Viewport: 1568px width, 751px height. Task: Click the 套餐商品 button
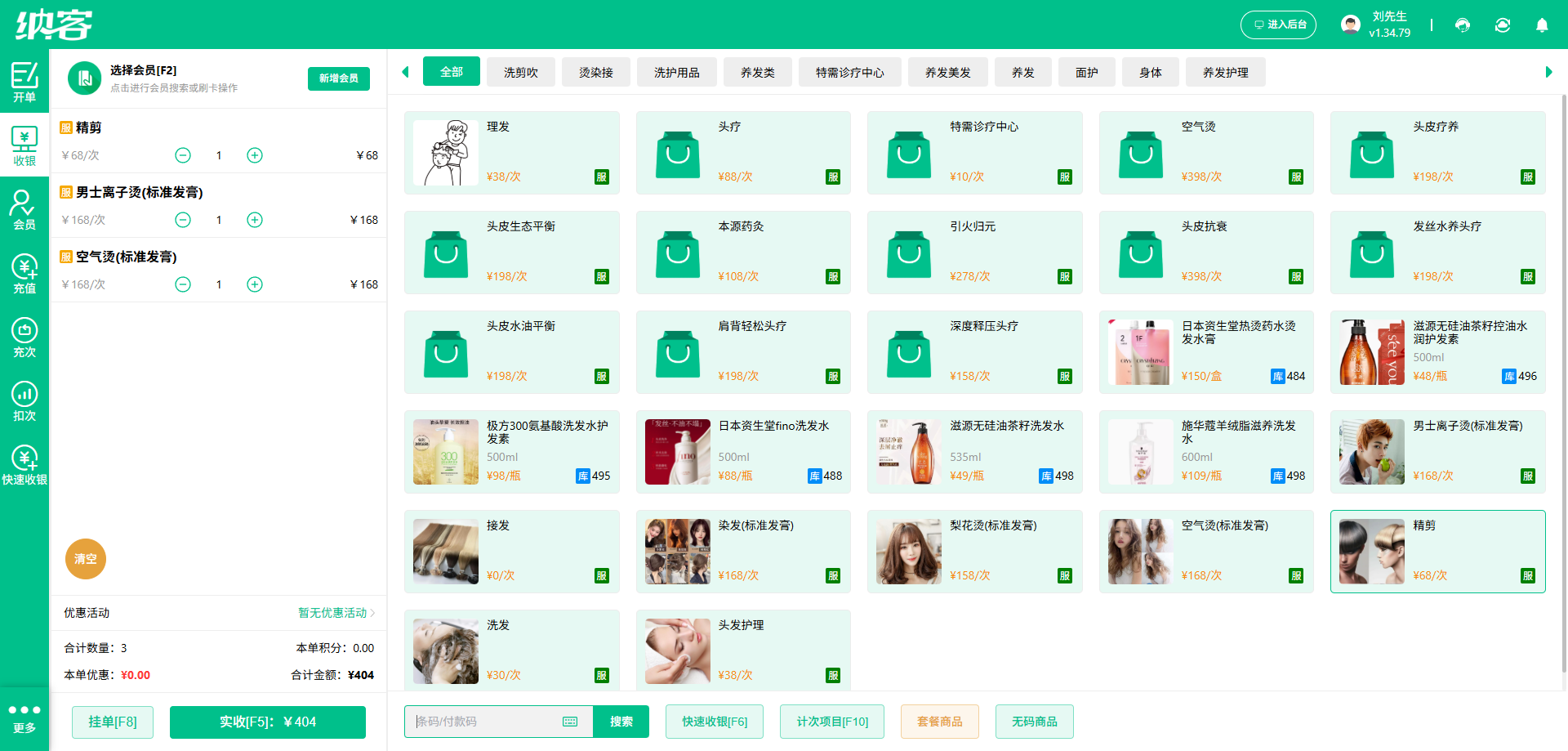coord(940,722)
